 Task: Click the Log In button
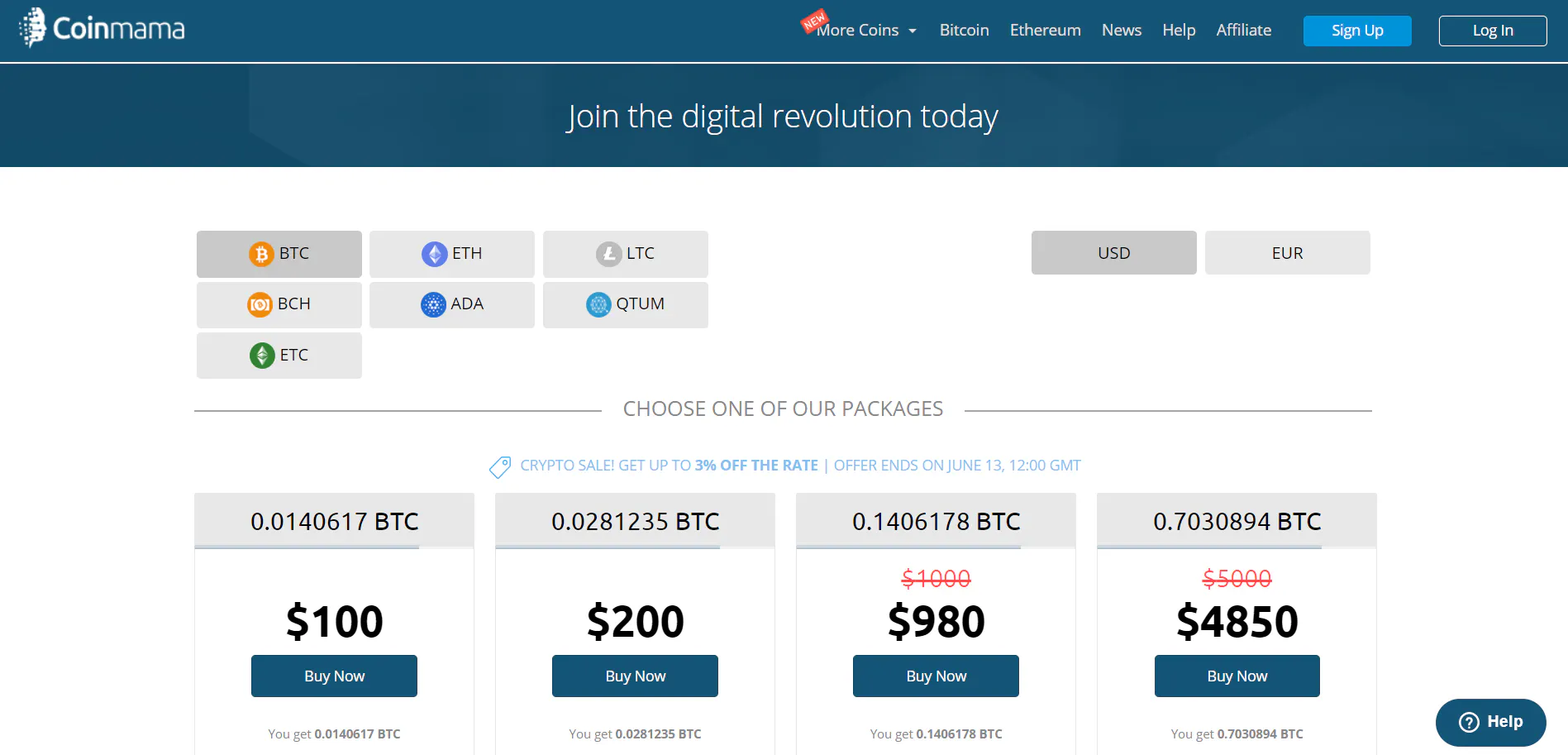(x=1492, y=31)
